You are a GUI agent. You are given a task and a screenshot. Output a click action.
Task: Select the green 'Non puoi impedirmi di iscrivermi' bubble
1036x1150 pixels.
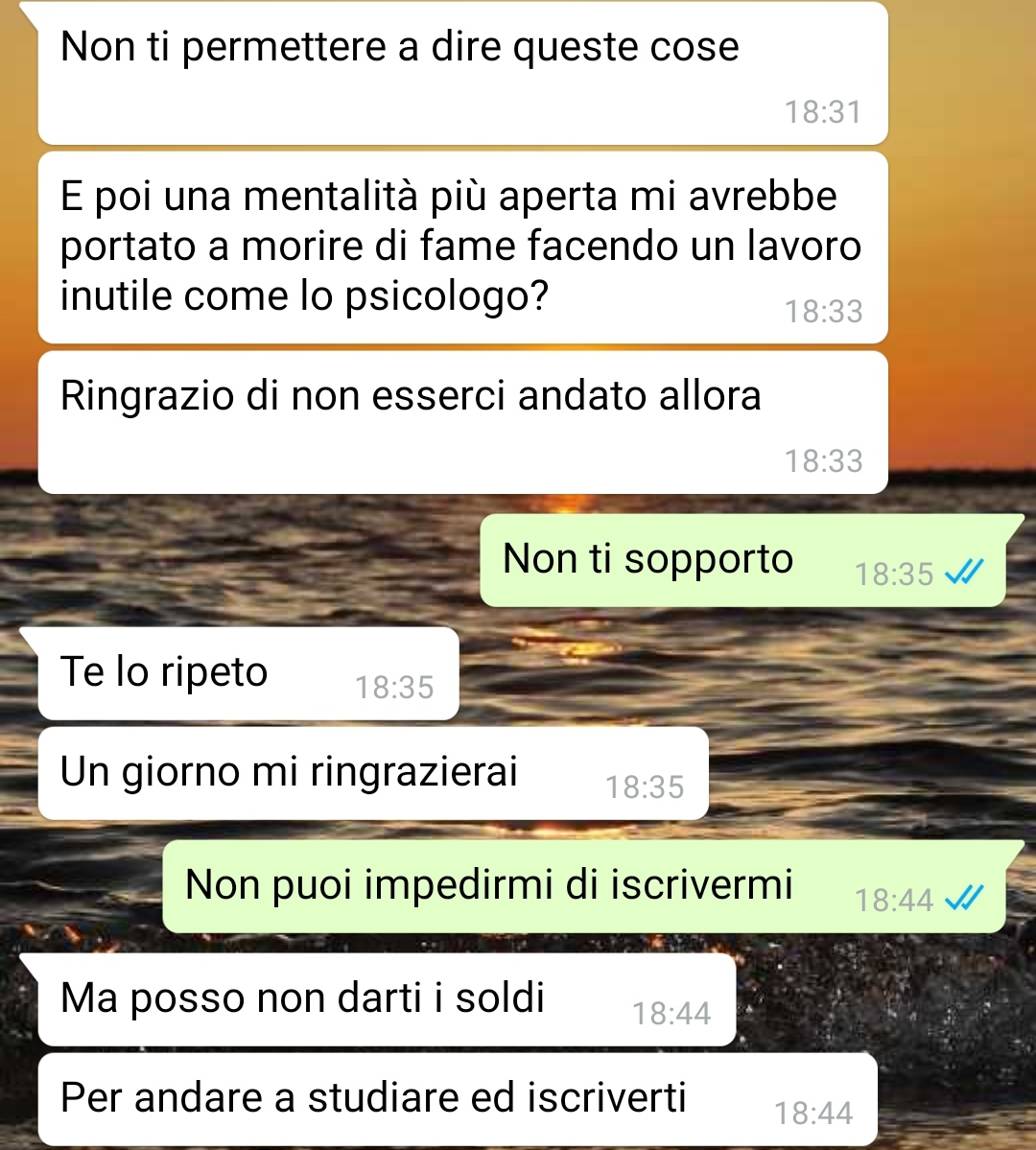(584, 886)
